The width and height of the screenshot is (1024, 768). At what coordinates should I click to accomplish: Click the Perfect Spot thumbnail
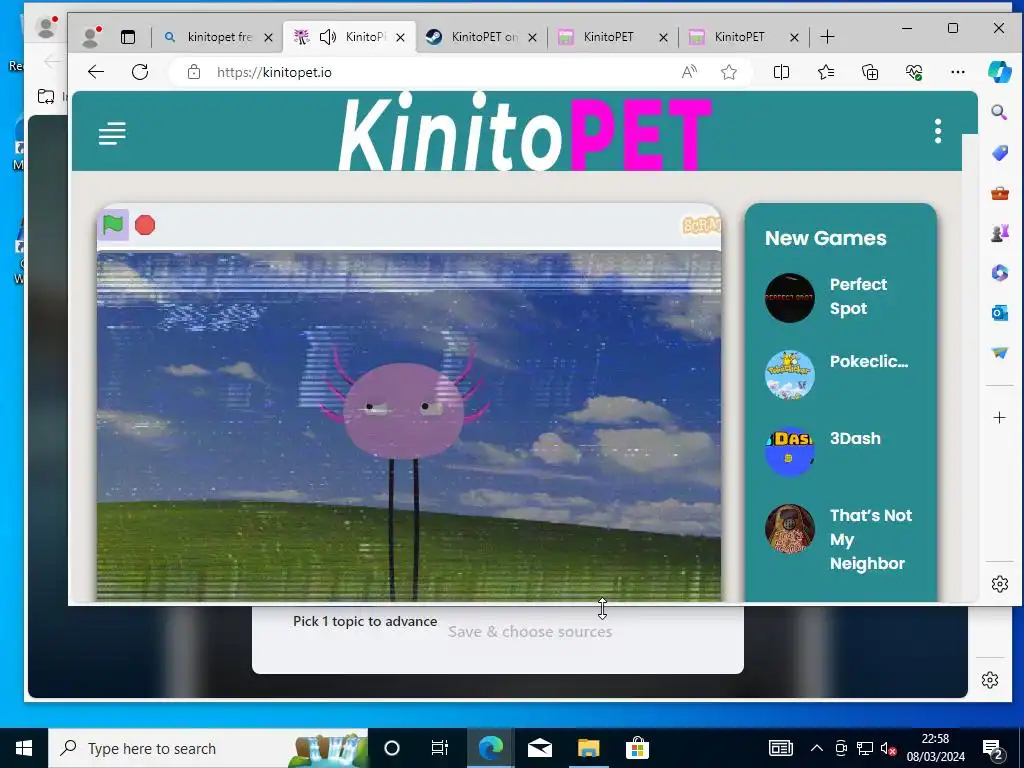790,298
